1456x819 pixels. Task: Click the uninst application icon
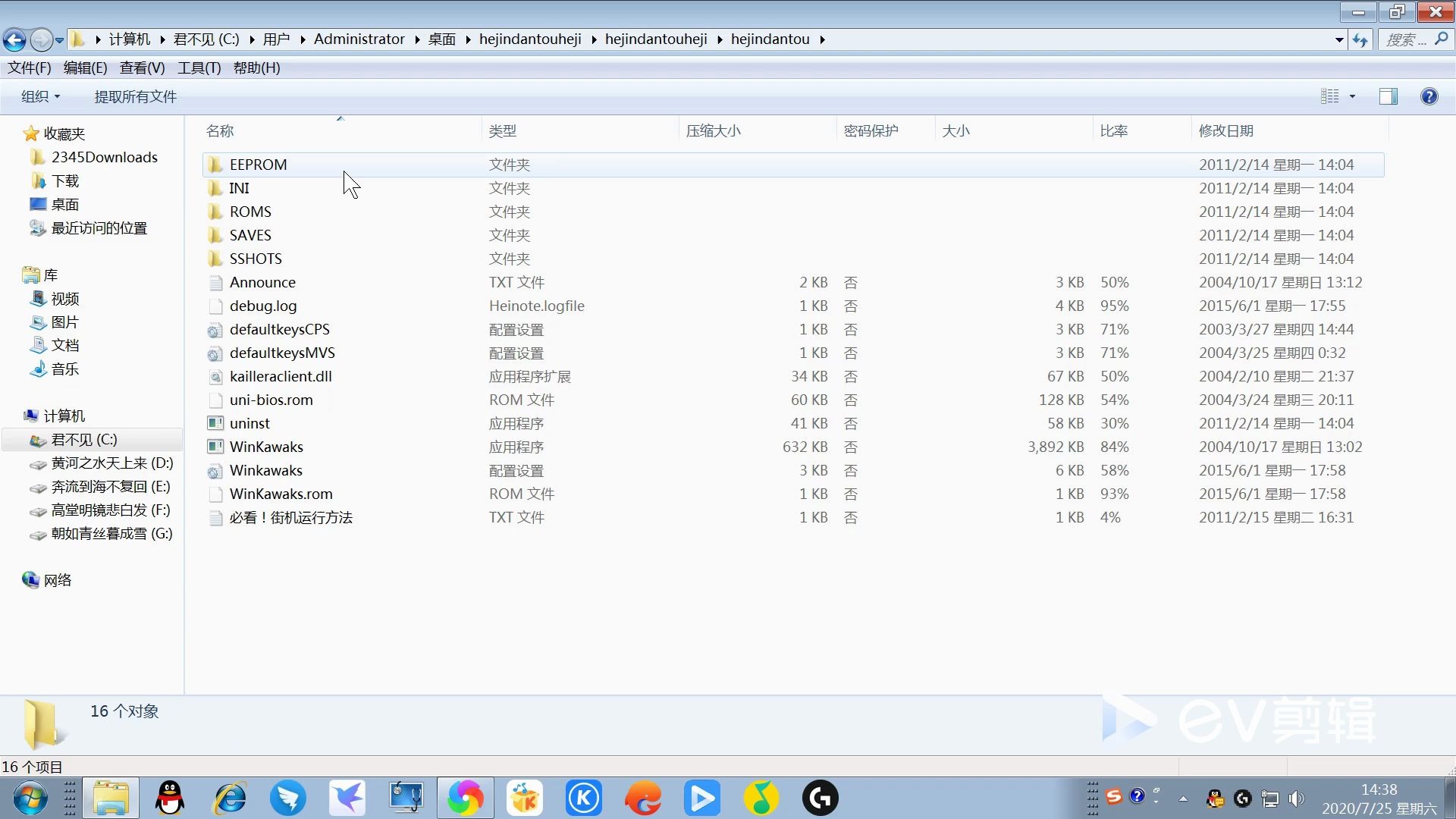point(214,423)
